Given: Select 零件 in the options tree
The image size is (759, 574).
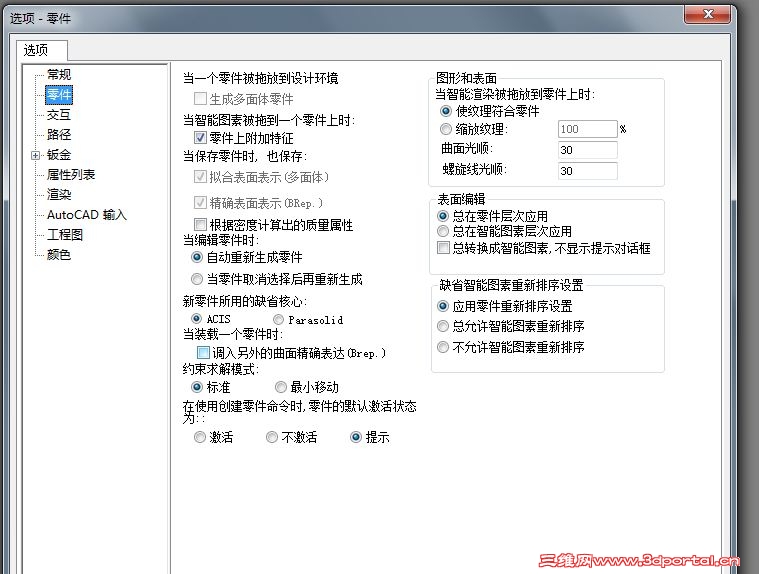Looking at the screenshot, I should pos(59,94).
